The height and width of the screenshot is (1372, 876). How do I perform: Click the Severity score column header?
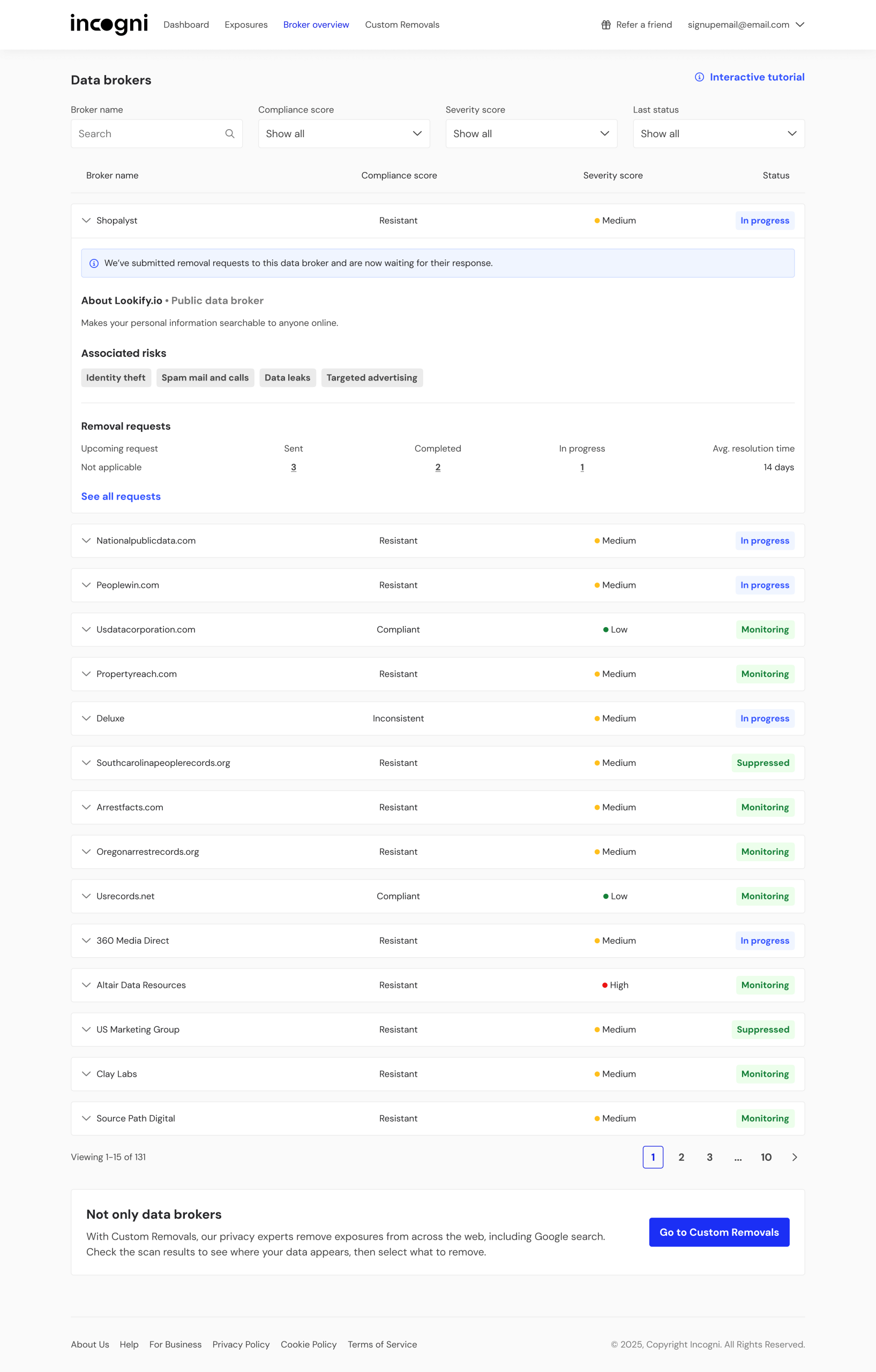click(x=613, y=175)
